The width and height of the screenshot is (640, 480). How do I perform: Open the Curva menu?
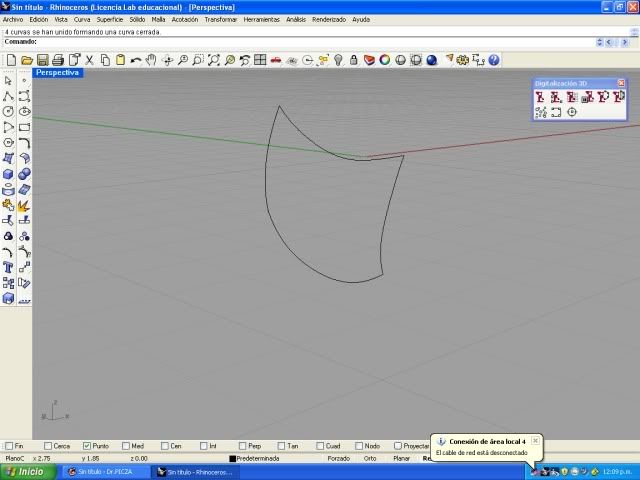tap(82, 19)
